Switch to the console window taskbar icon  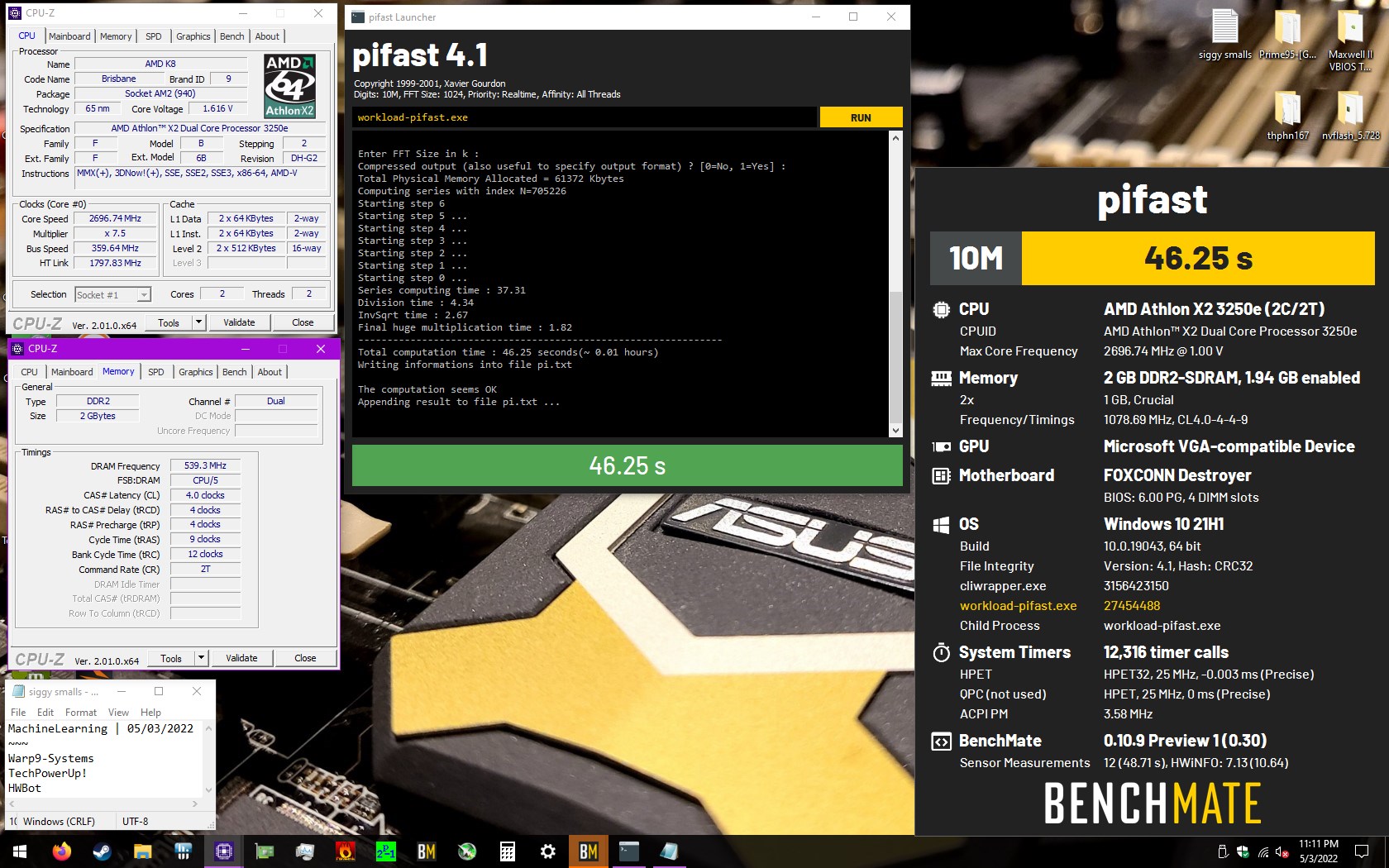click(x=629, y=851)
